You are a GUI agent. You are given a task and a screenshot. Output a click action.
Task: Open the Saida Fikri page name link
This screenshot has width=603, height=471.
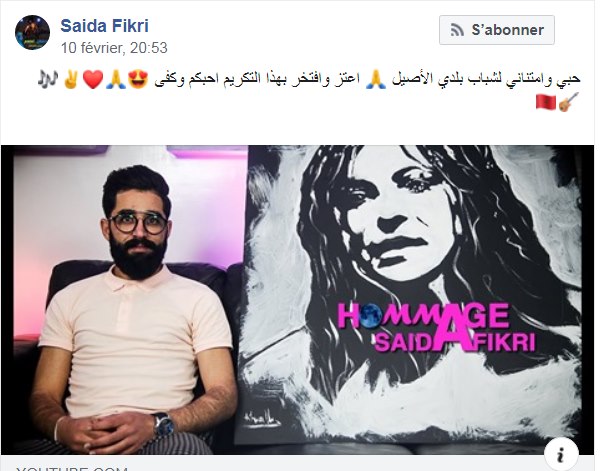coord(104,26)
